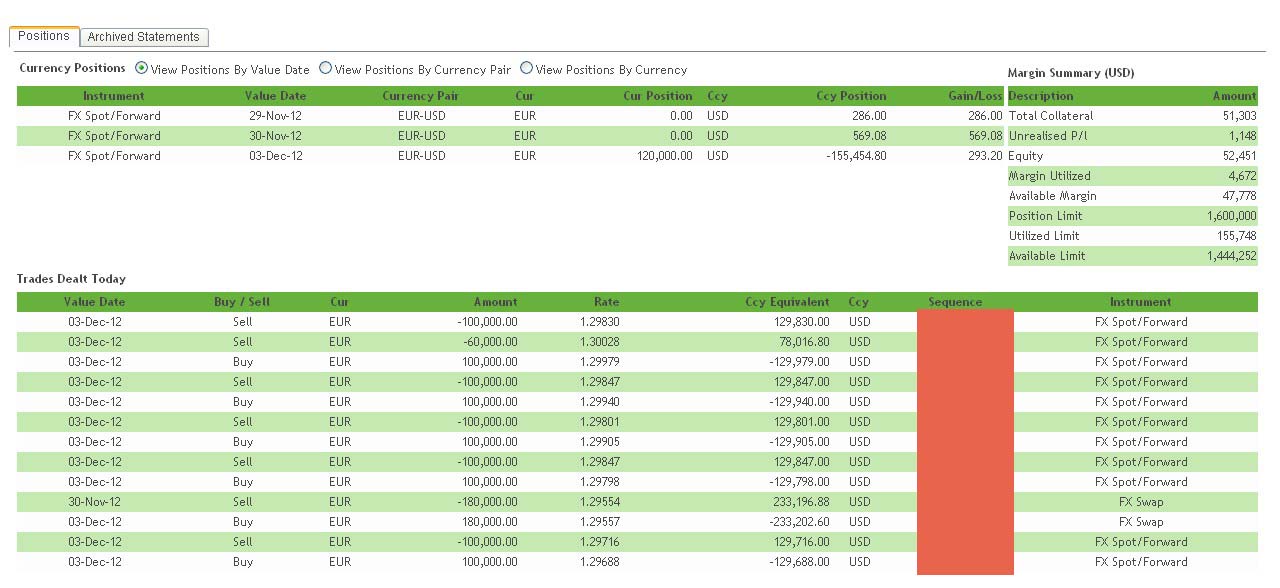Click the Gain/Loss column header
This screenshot has height=588, width=1280.
(x=974, y=96)
